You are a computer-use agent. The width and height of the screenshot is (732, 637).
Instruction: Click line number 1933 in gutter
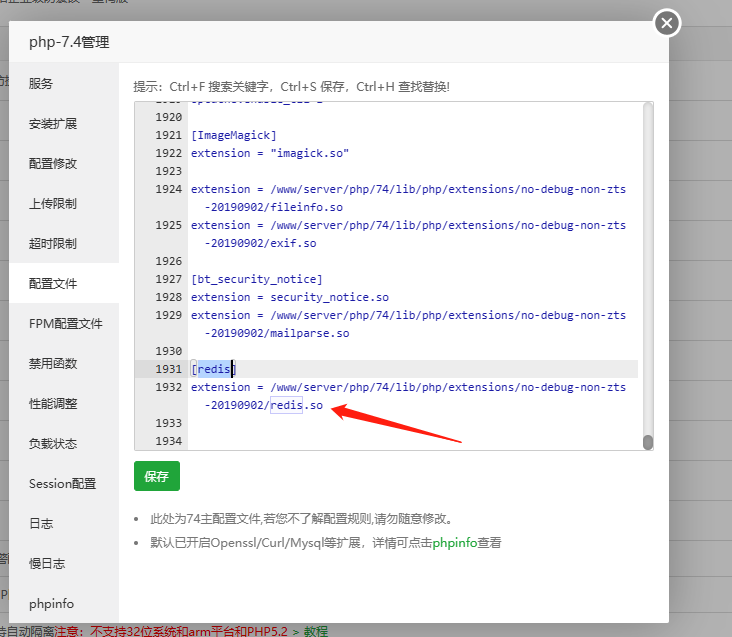pos(169,423)
